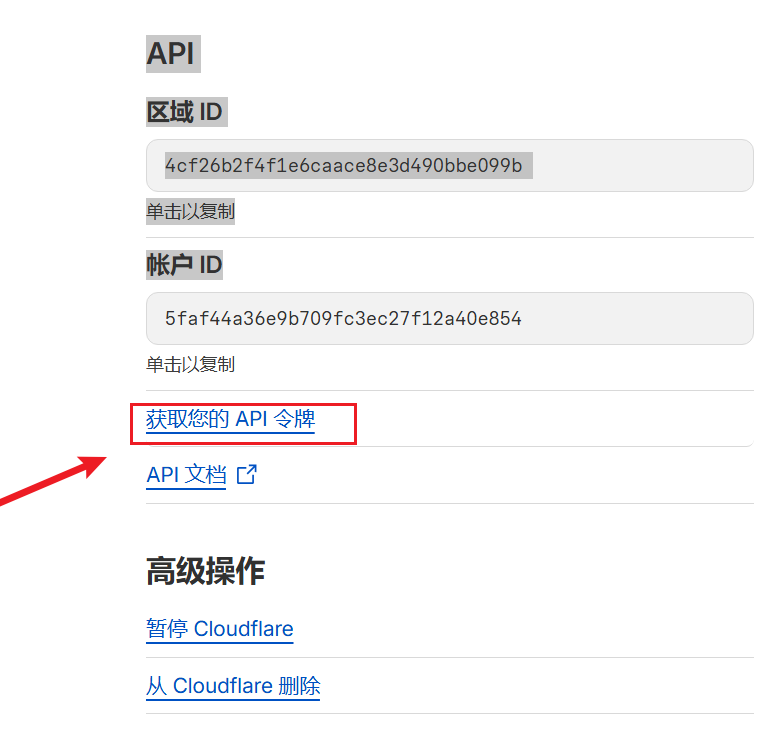Click the 高级操作 section heading

[205, 571]
